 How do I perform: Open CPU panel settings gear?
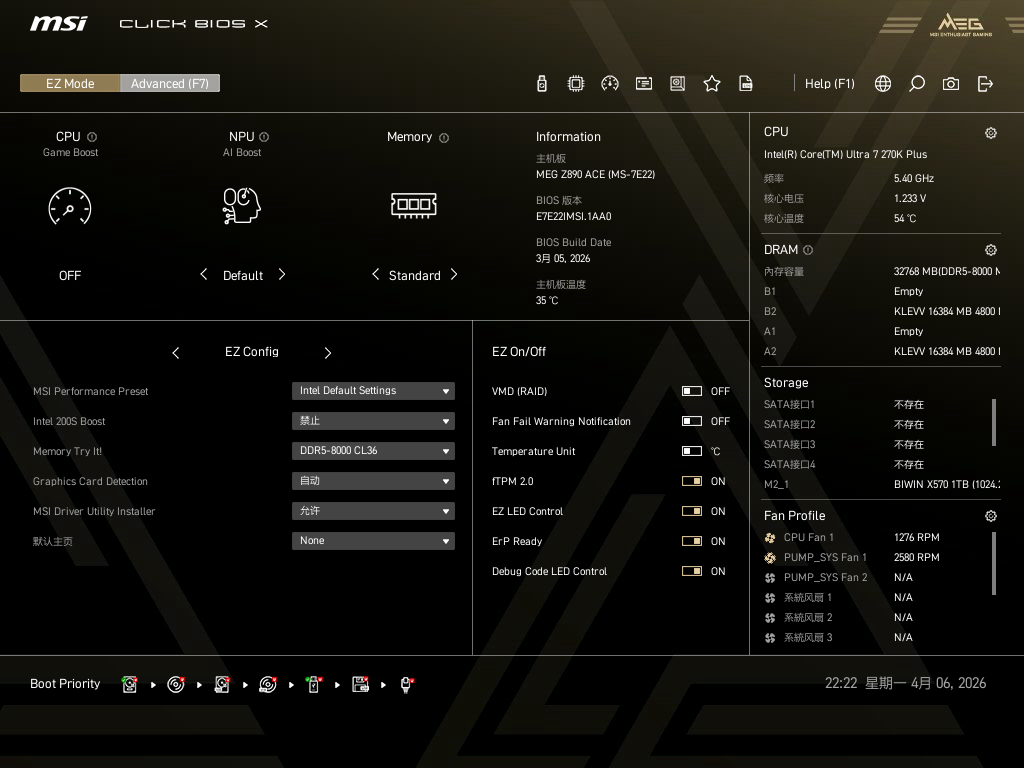coord(991,133)
